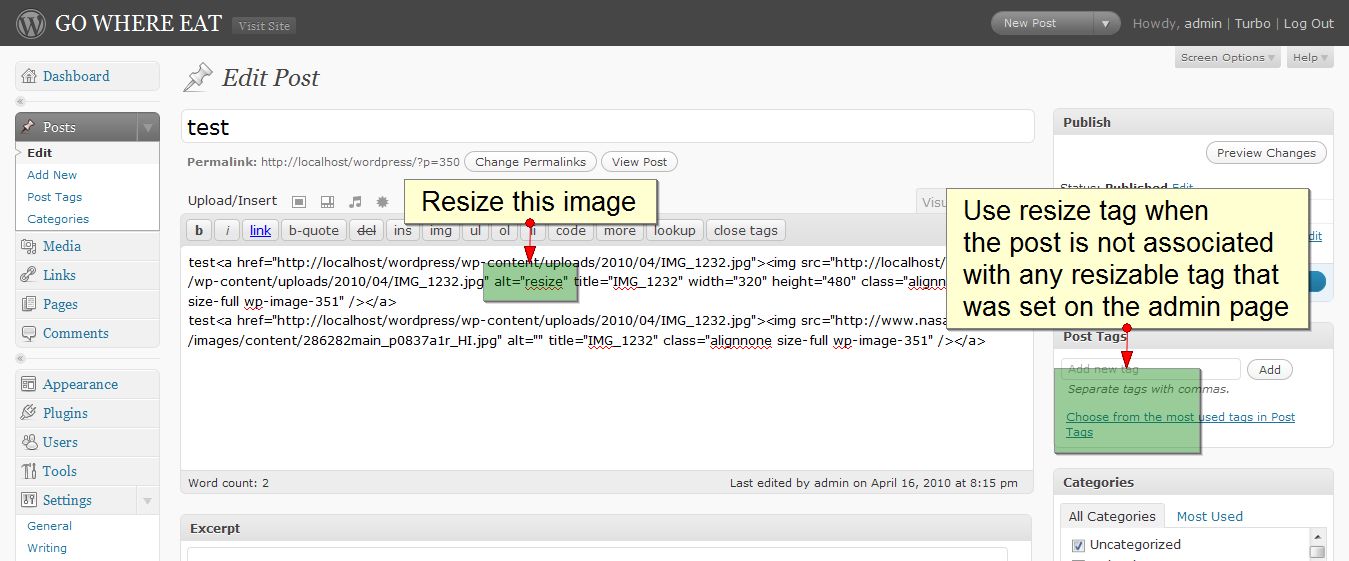Screen dimensions: 1349x561
Task: Click the Plugins plug icon
Action: (x=29, y=413)
